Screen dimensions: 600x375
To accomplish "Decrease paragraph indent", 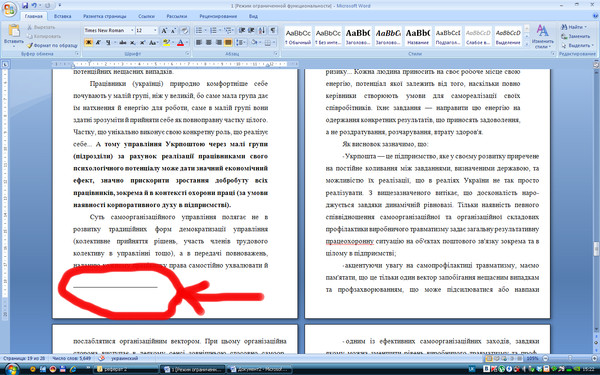I will 241,31.
